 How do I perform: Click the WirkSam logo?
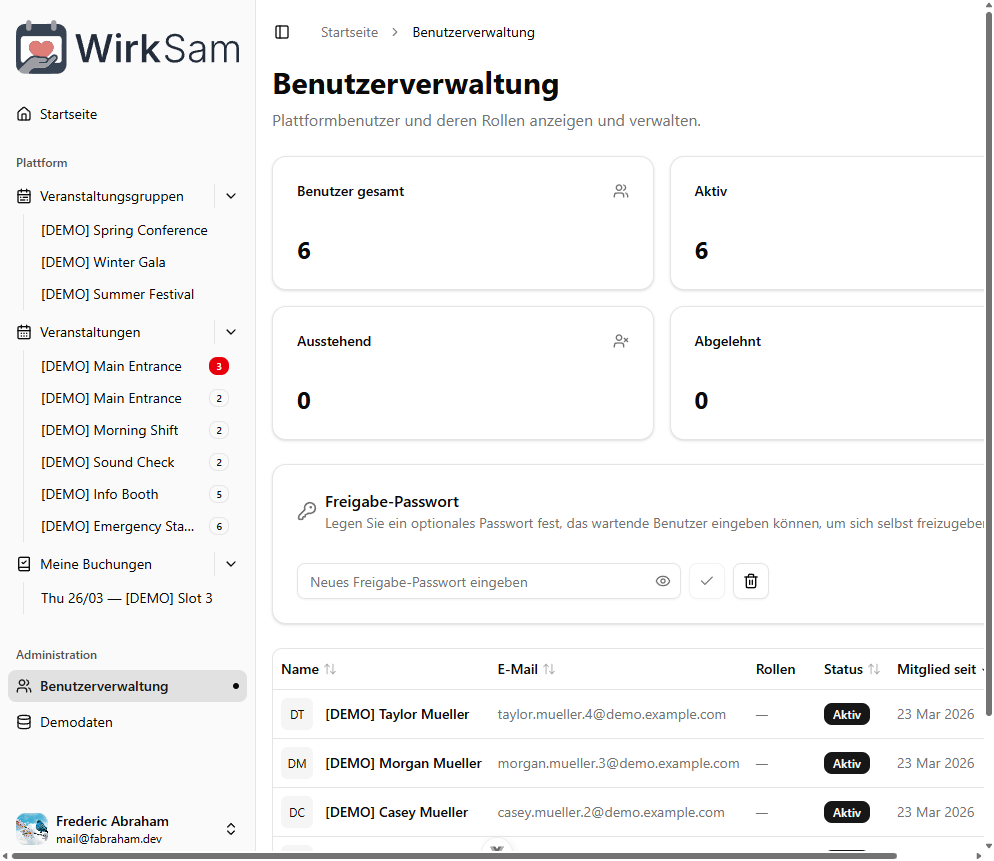(x=127, y=48)
